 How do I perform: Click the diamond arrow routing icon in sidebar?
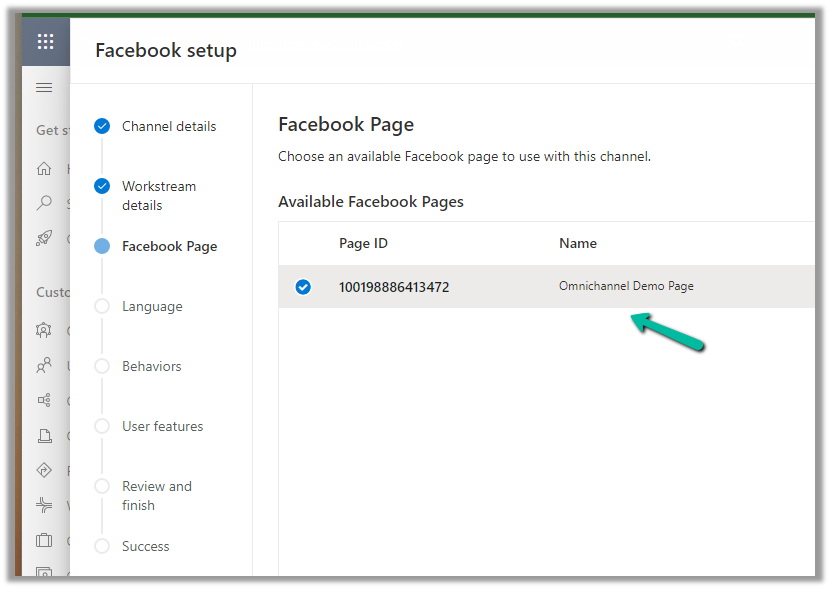[44, 470]
